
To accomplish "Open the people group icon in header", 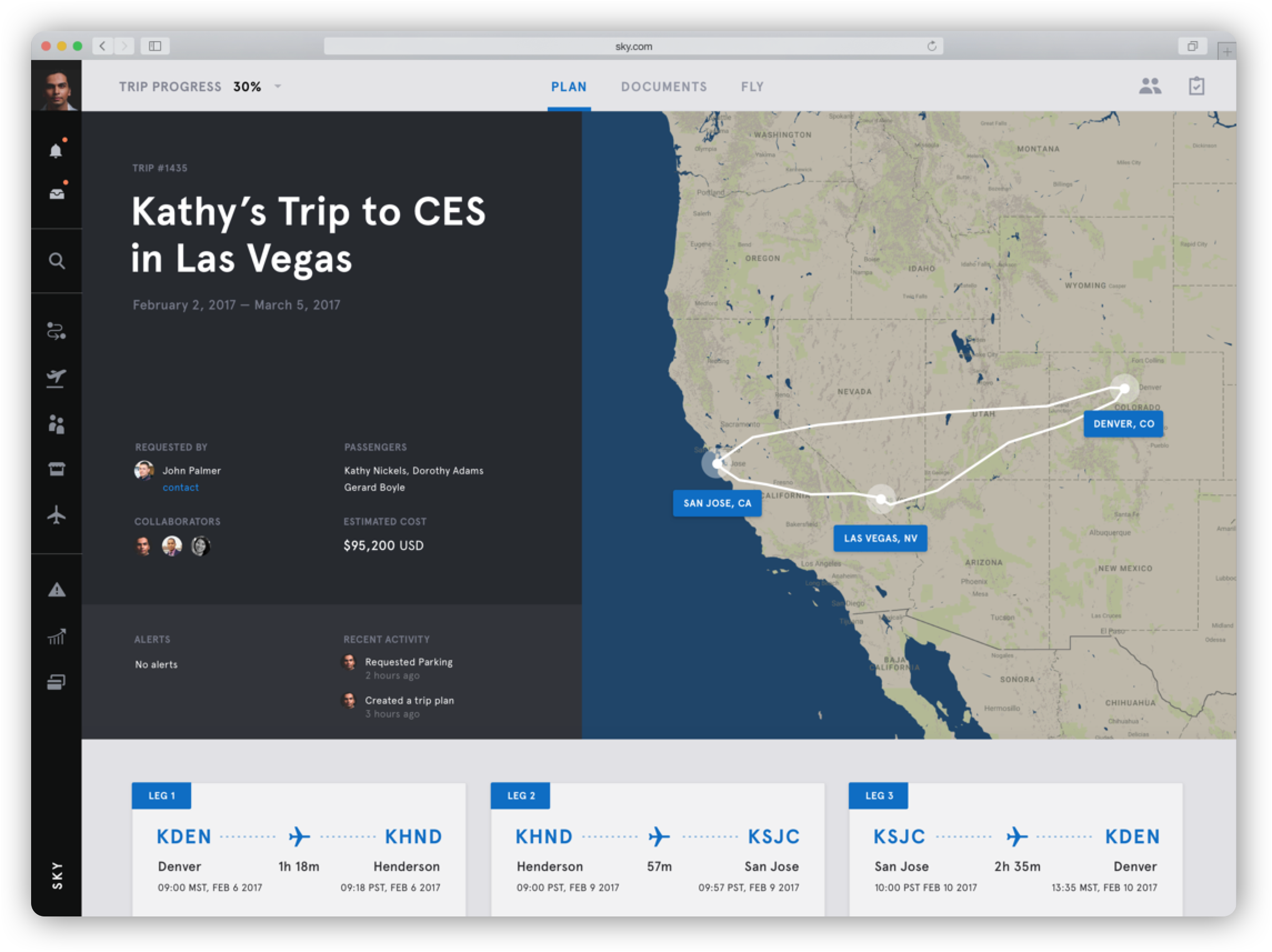I will point(1149,86).
